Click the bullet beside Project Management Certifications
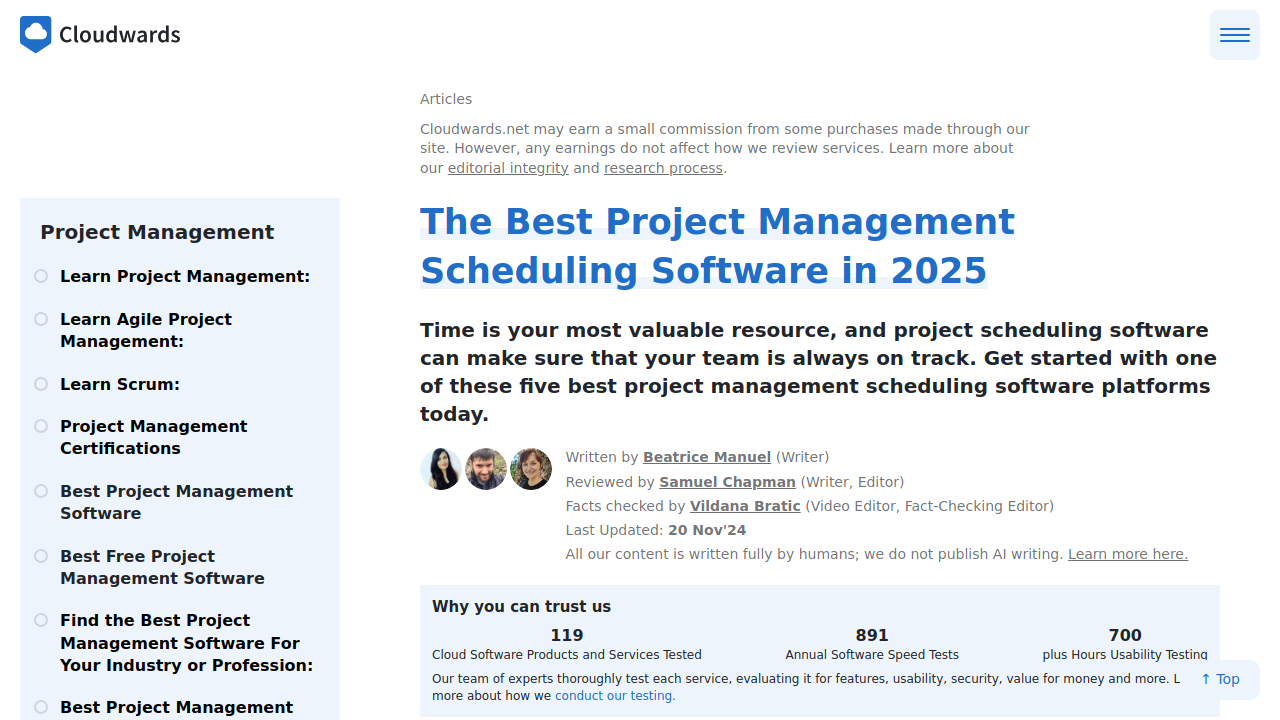This screenshot has height=720, width=1280. click(x=41, y=426)
